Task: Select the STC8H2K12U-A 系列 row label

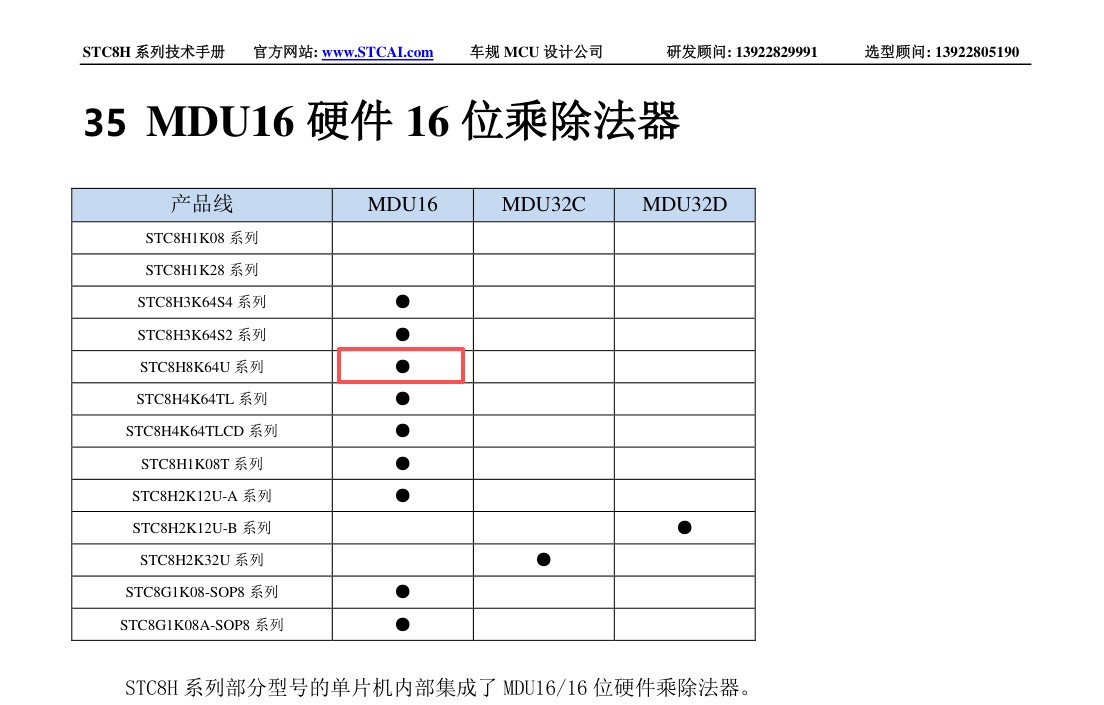Action: click(x=202, y=496)
